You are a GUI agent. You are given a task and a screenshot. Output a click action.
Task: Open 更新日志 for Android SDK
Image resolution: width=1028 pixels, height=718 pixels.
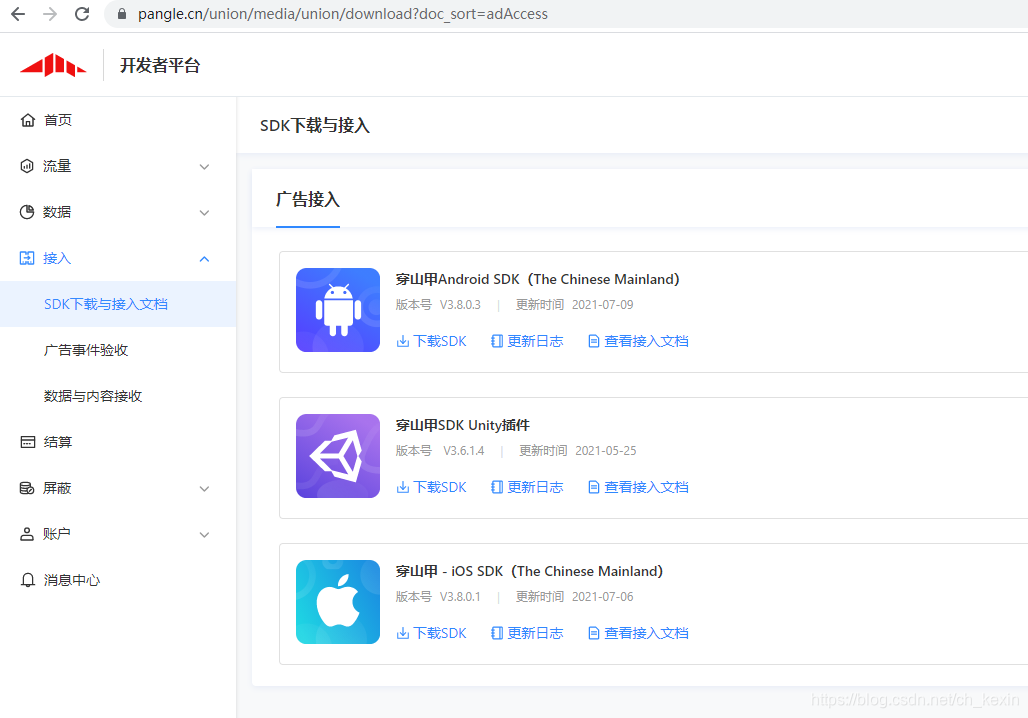tap(535, 341)
